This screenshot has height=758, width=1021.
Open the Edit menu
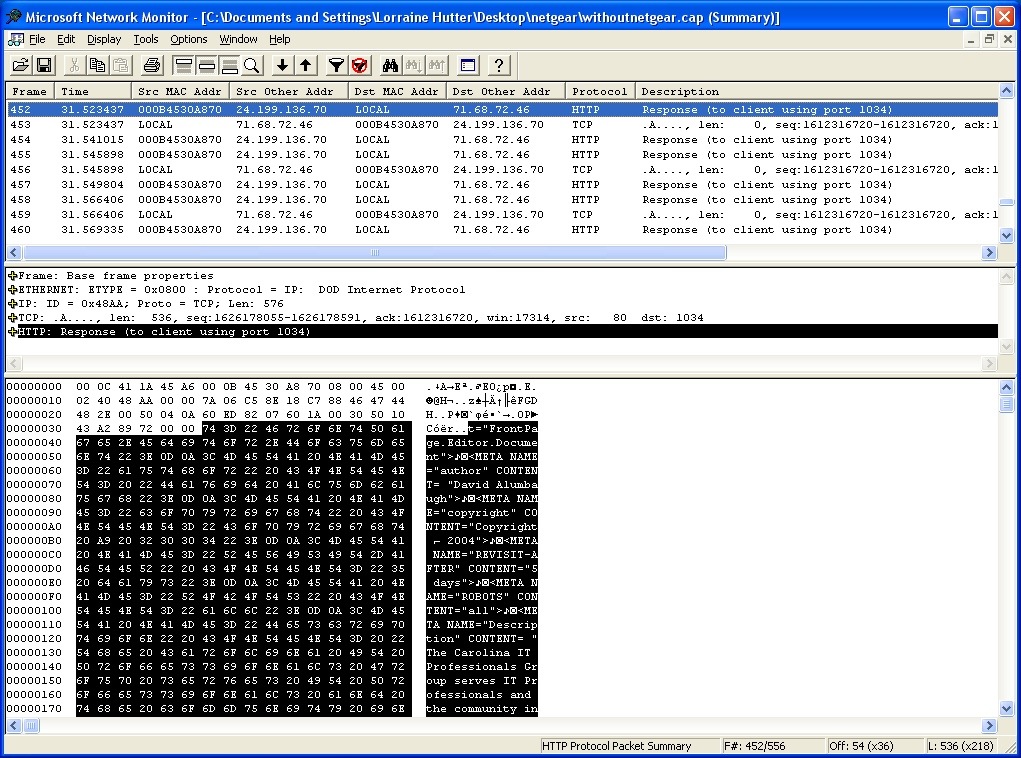click(x=66, y=40)
